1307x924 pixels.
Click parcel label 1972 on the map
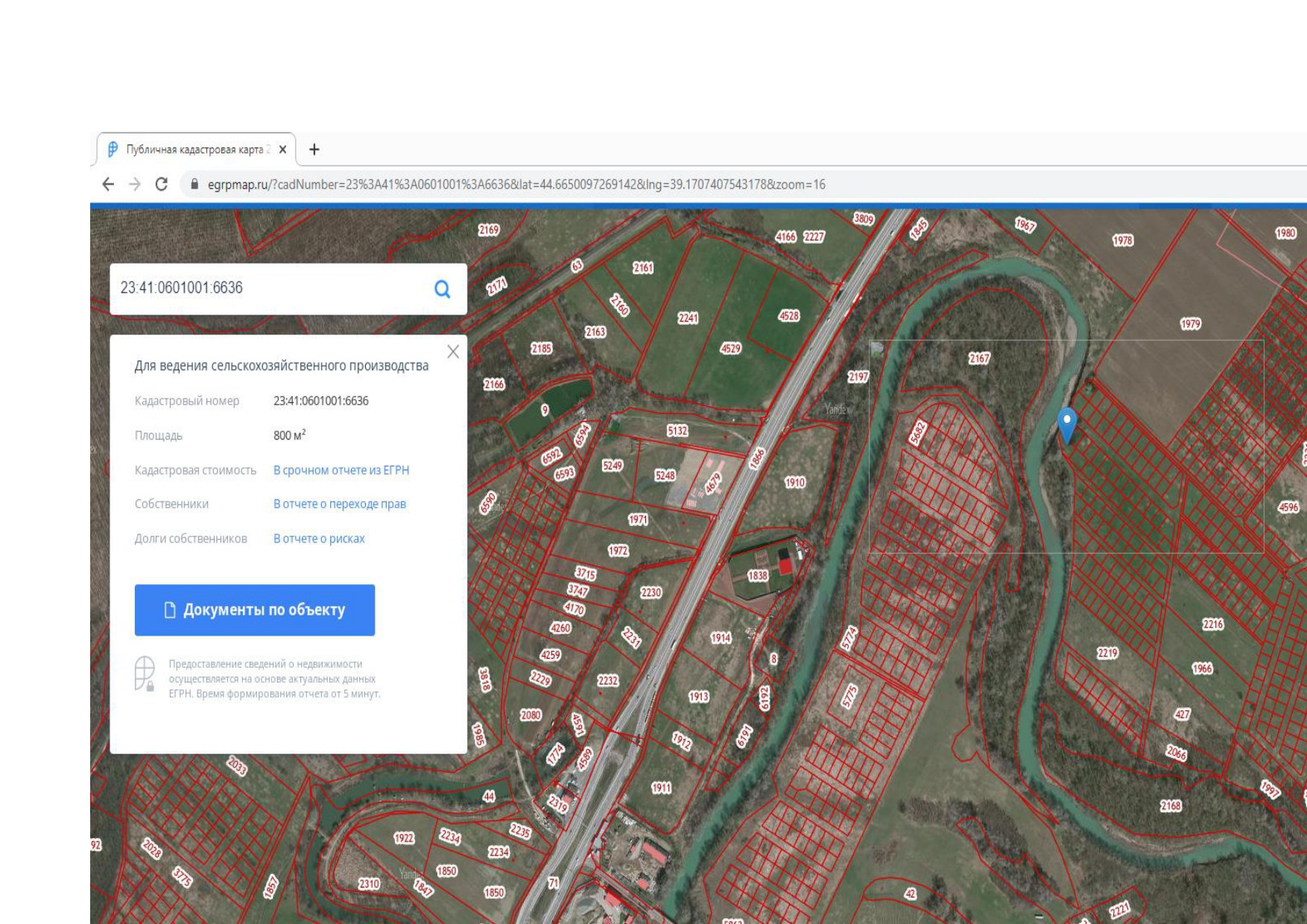click(x=618, y=551)
